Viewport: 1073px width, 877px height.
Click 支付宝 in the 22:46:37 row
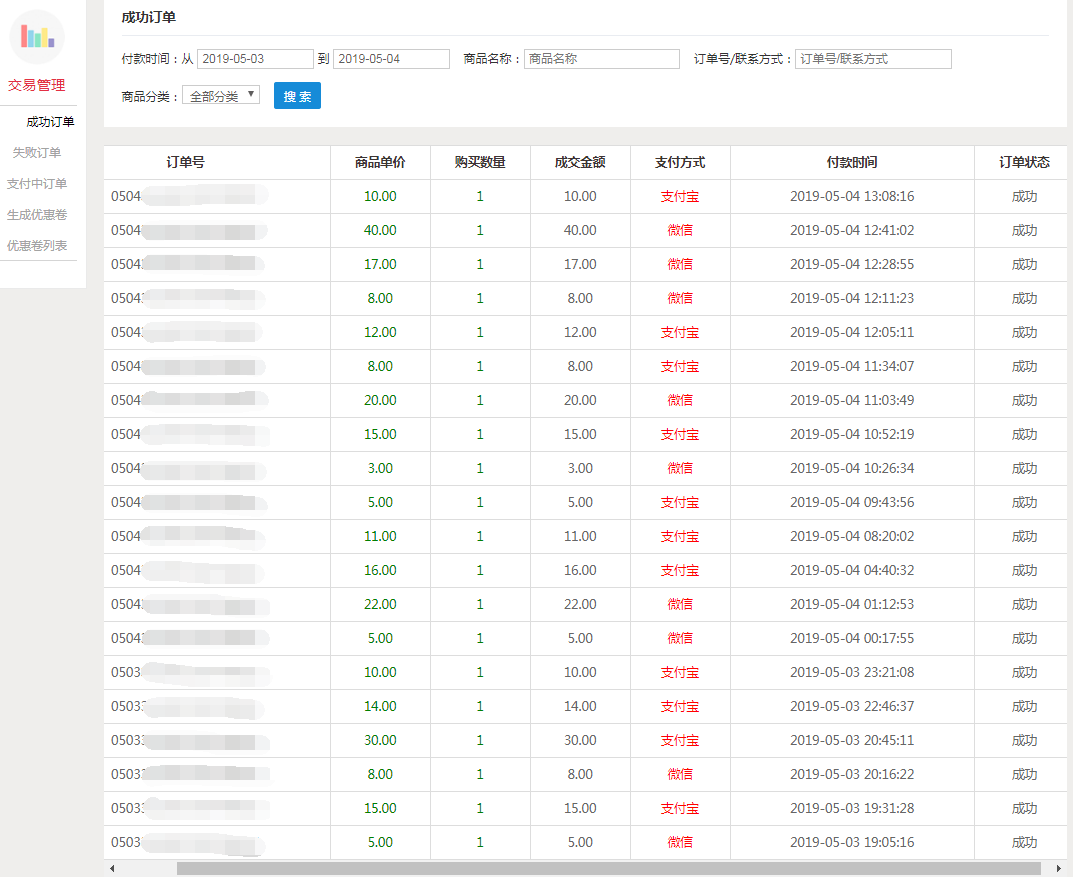(680, 706)
